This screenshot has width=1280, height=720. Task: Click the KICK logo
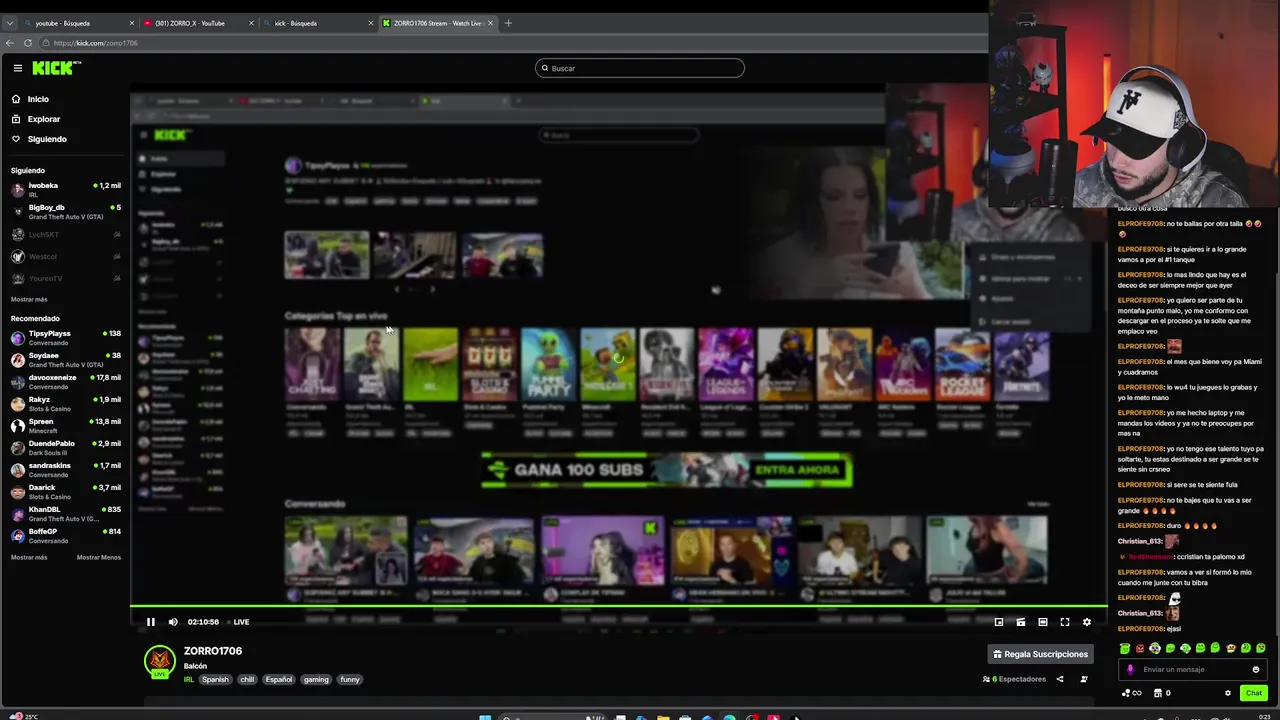coord(55,68)
